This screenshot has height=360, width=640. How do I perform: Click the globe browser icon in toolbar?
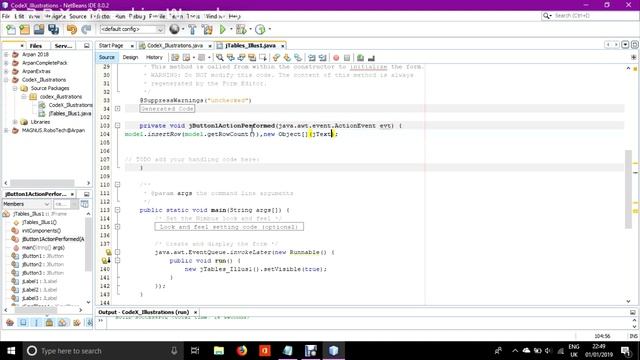pyautogui.click(x=174, y=29)
